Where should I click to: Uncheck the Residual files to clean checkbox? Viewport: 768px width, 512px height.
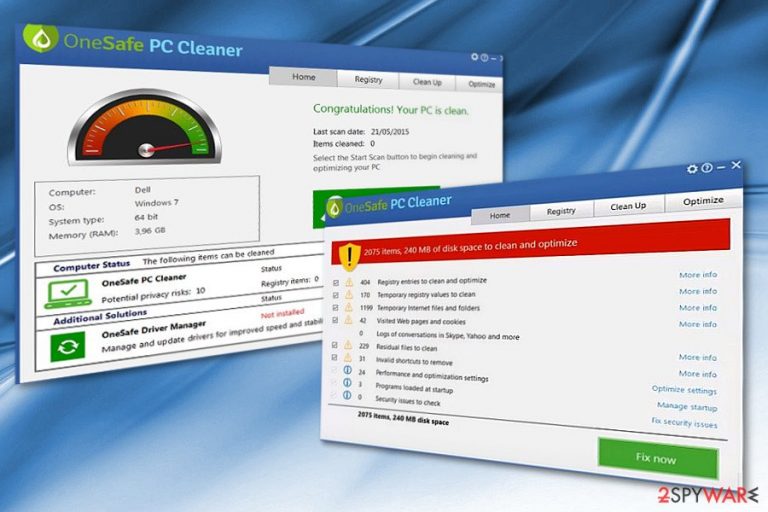[x=335, y=345]
